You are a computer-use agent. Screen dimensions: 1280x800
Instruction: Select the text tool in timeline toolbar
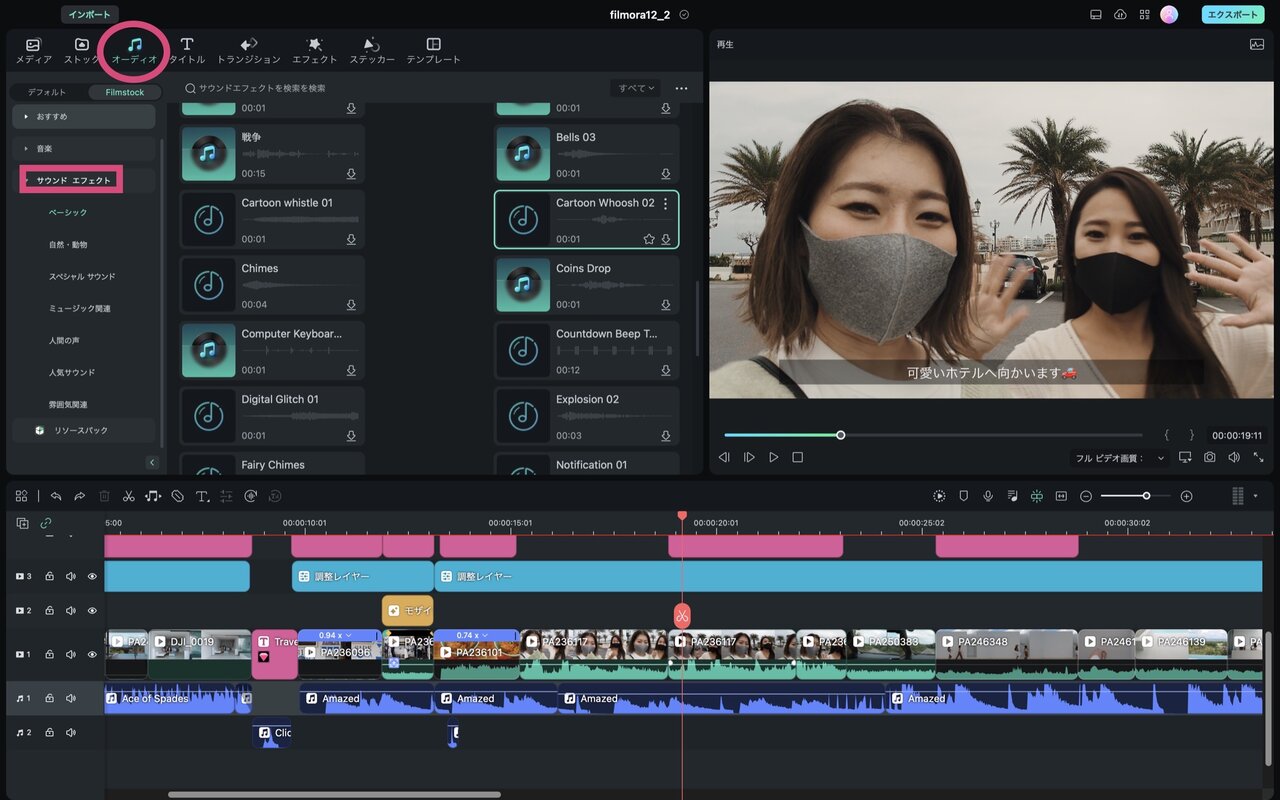click(202, 496)
